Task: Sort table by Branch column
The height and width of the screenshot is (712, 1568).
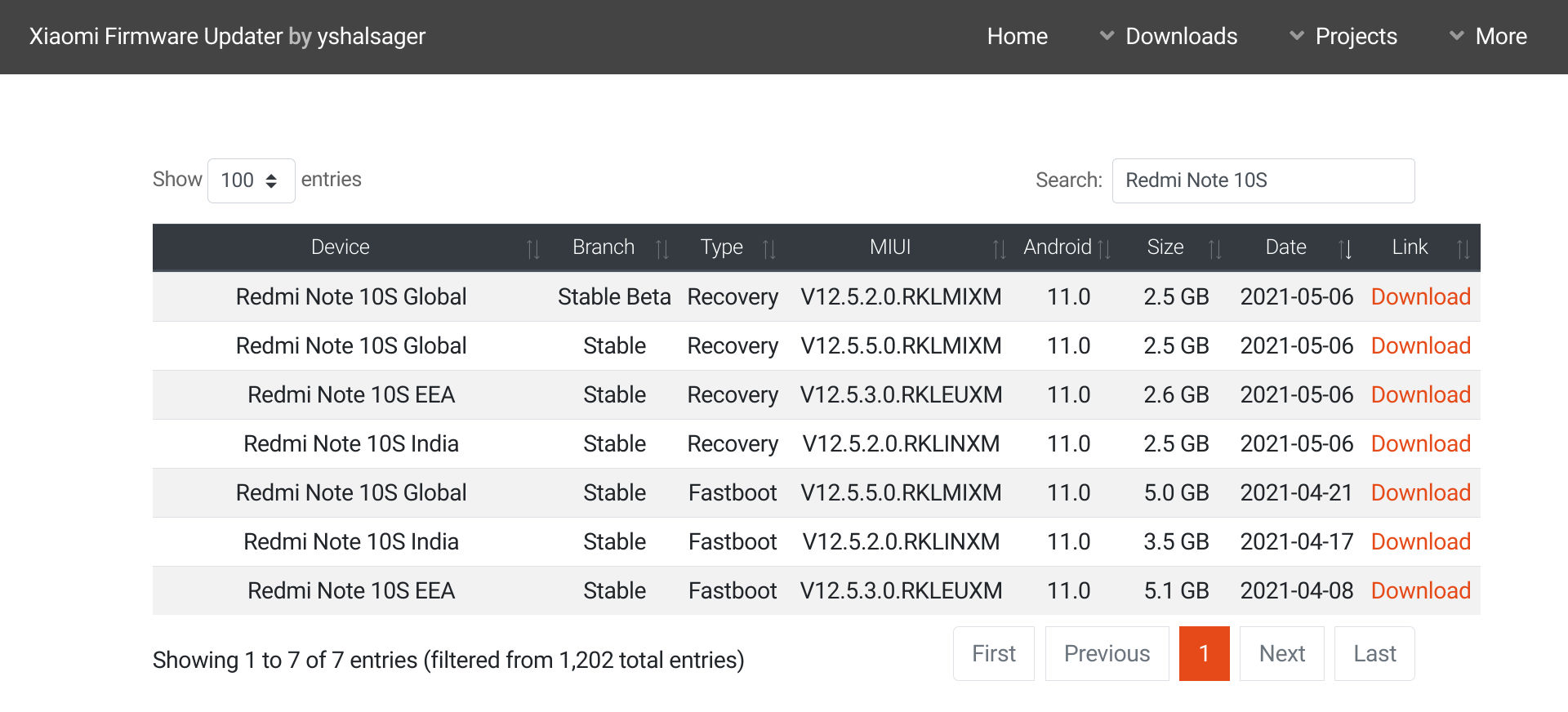Action: click(614, 247)
